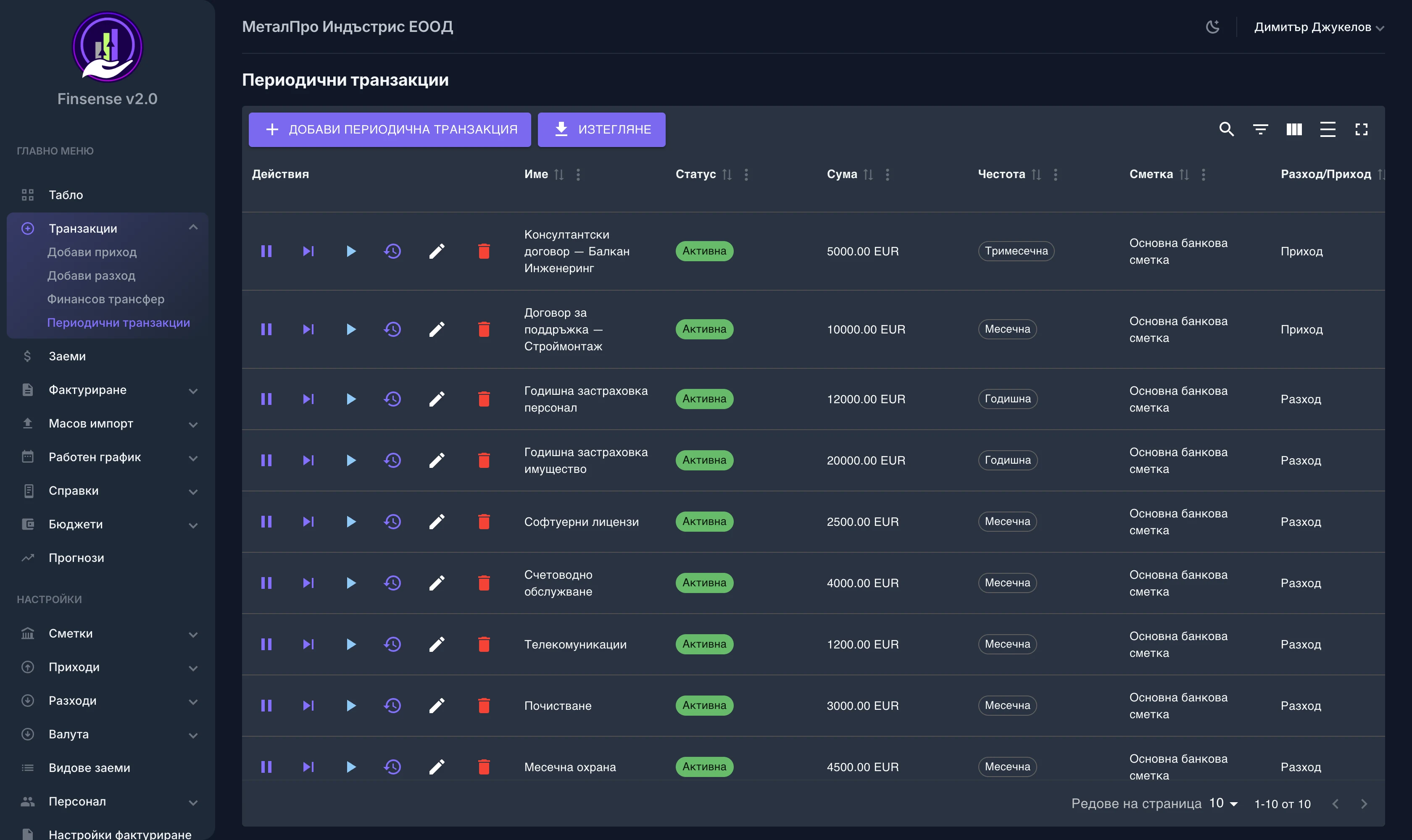The width and height of the screenshot is (1412, 840).
Task: Open Име column options menu
Action: 578,174
